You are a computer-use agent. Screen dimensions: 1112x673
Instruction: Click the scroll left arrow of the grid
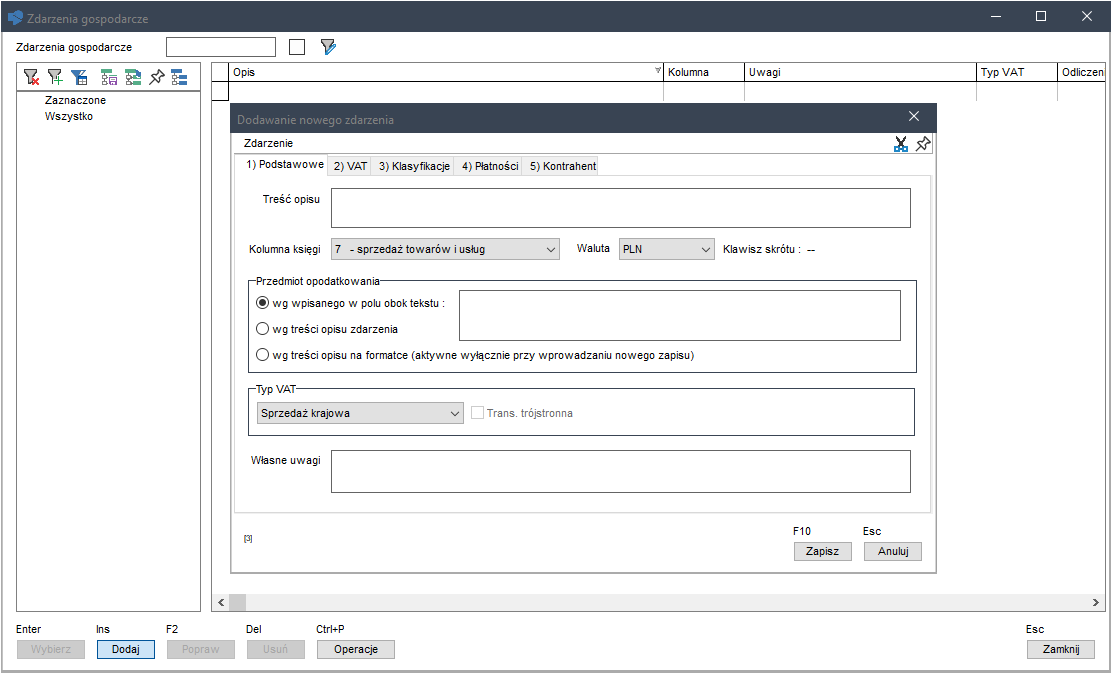click(x=221, y=602)
